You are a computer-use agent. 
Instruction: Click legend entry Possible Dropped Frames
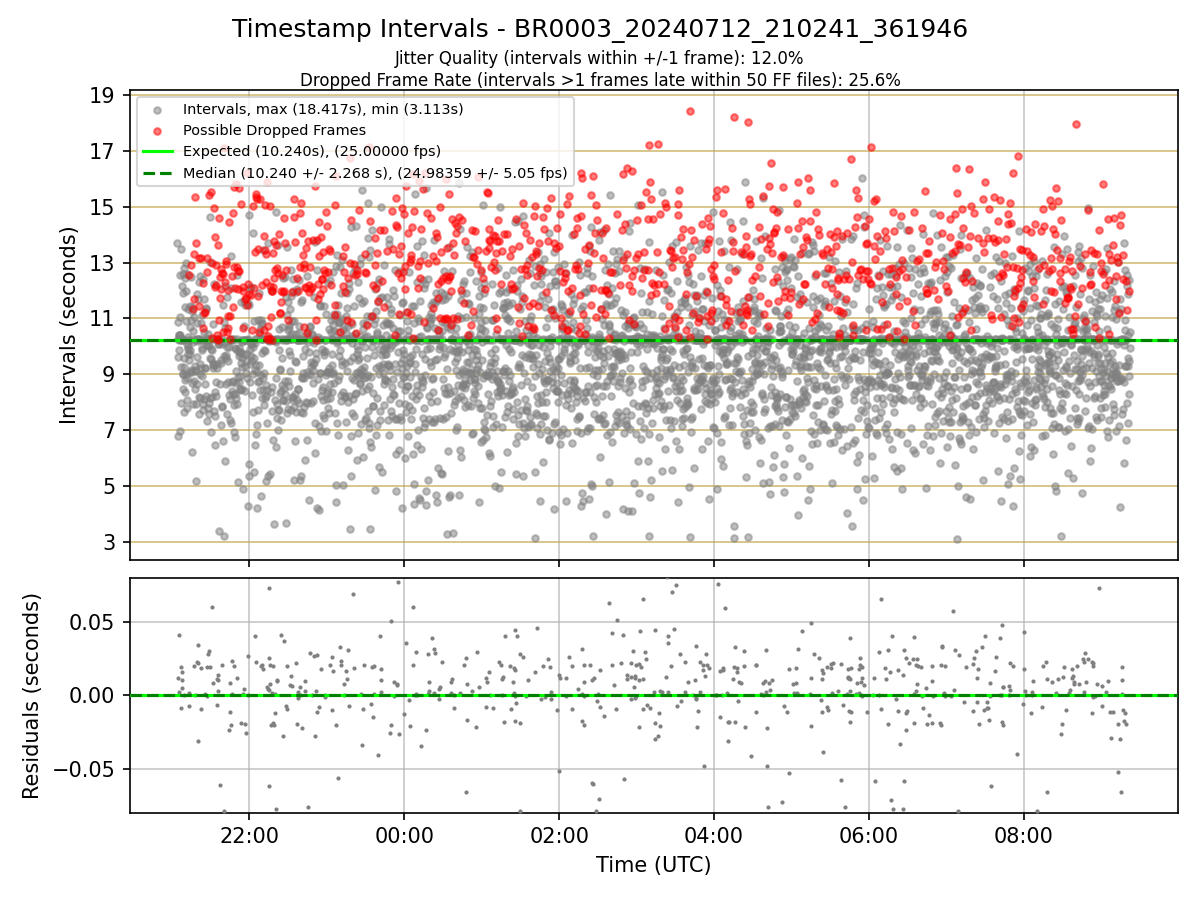[x=274, y=130]
